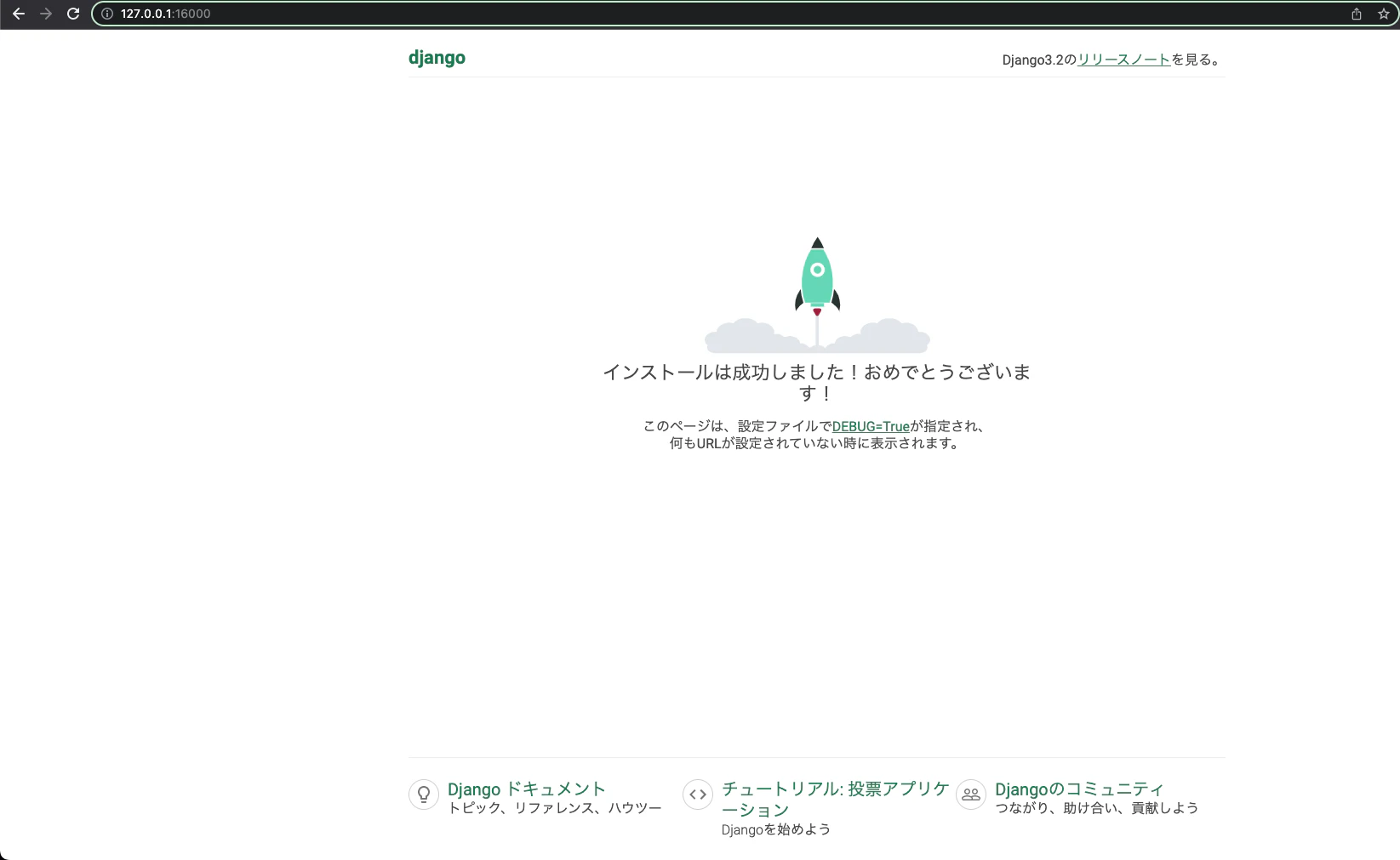1400x860 pixels.
Task: Click the トピック、リファレンス、ハウツー subtitle
Action: (555, 809)
